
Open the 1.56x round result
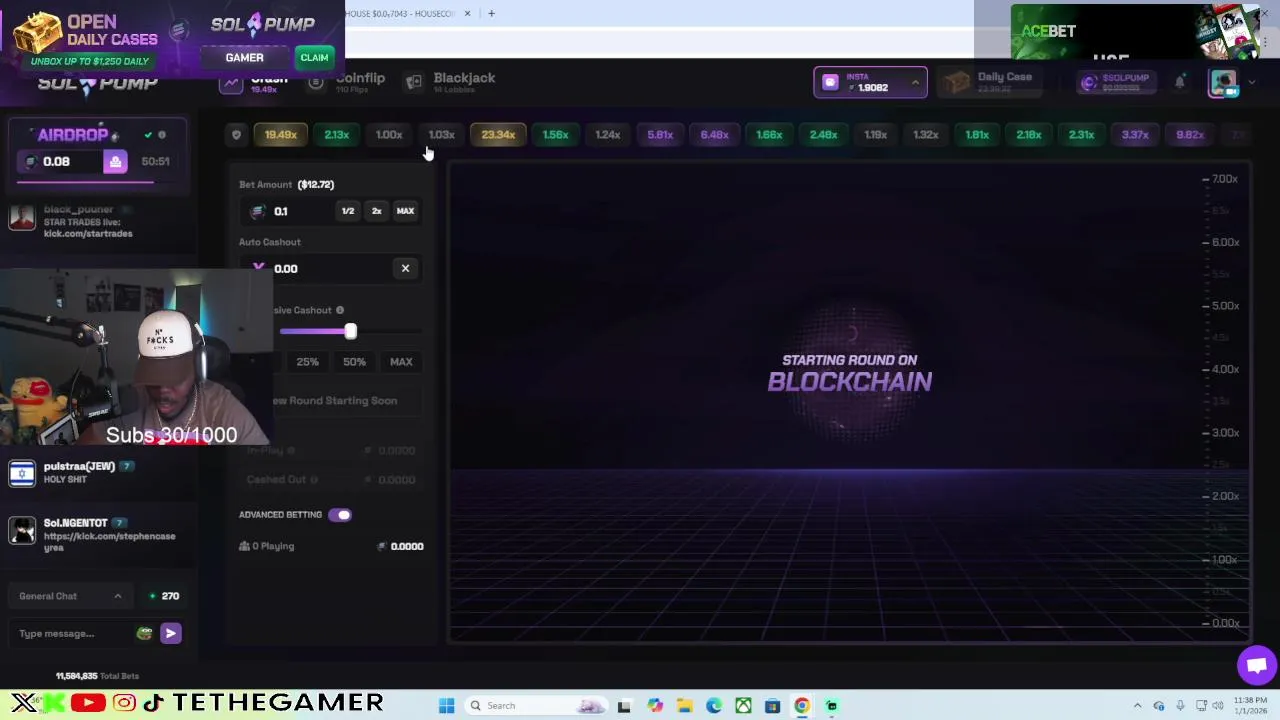tap(555, 135)
